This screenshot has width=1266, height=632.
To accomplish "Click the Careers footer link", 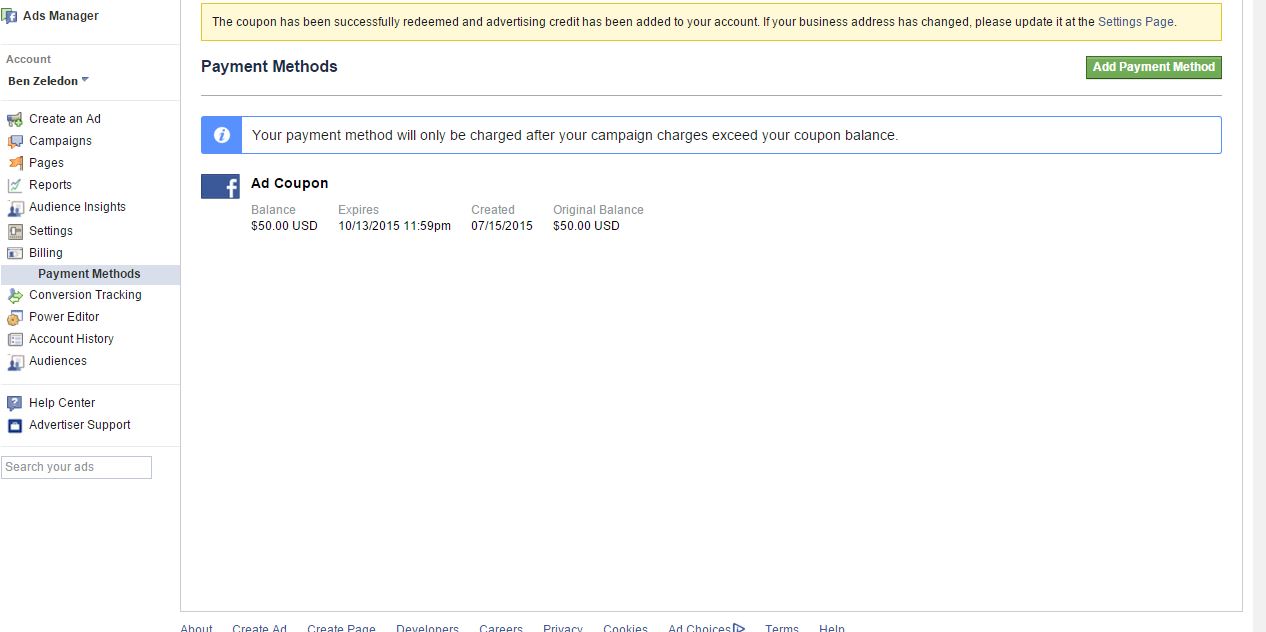I will coord(501,628).
